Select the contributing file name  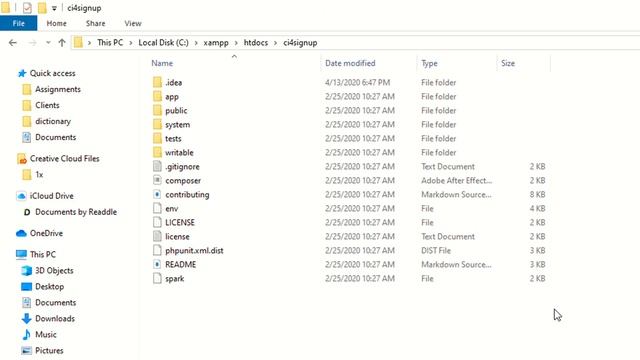click(x=187, y=195)
